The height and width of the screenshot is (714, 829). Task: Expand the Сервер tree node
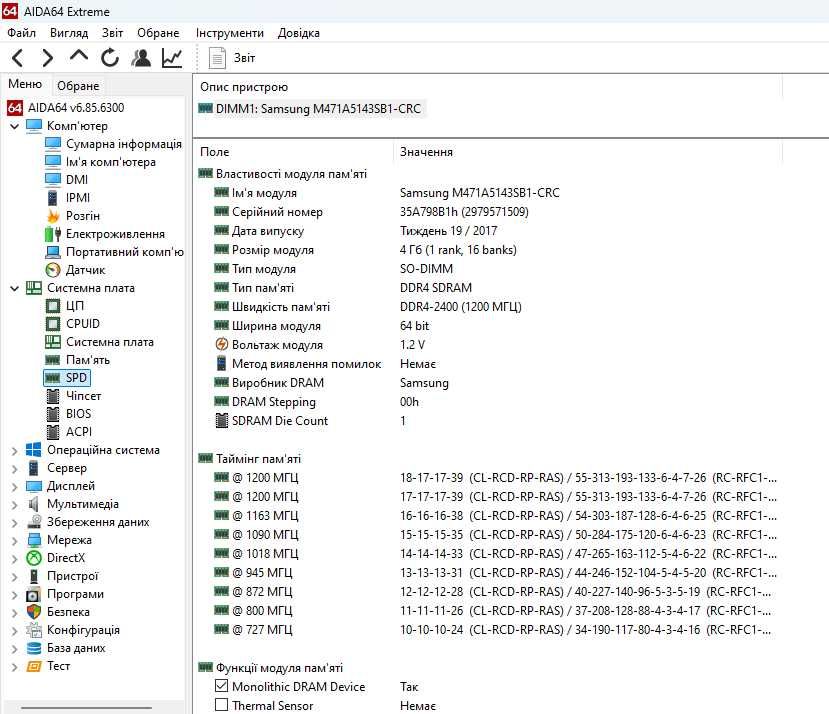14,468
